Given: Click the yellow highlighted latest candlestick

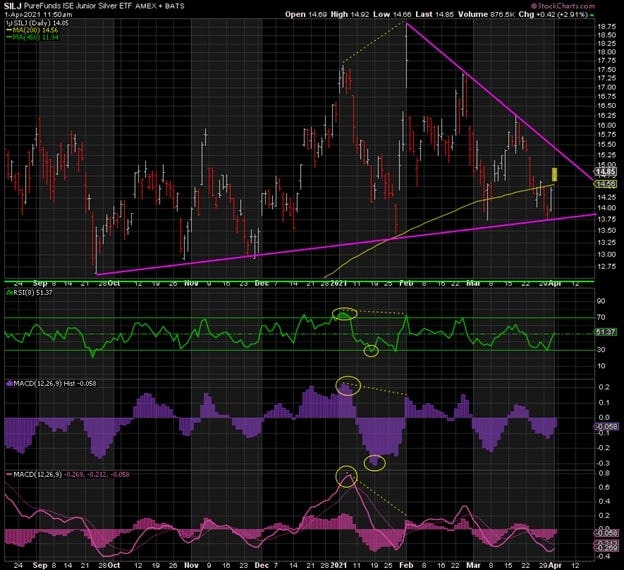Looking at the screenshot, I should pos(554,174).
